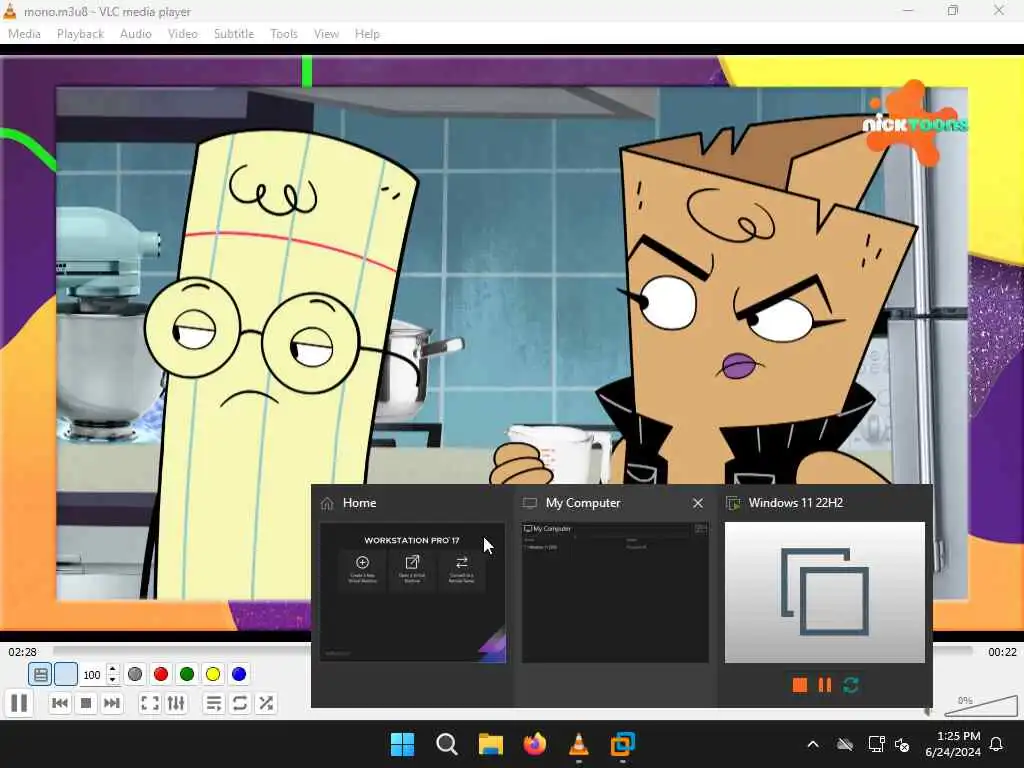This screenshot has width=1024, height=768.
Task: Suspend the Windows 11 22H2 virtual machine
Action: tap(825, 685)
